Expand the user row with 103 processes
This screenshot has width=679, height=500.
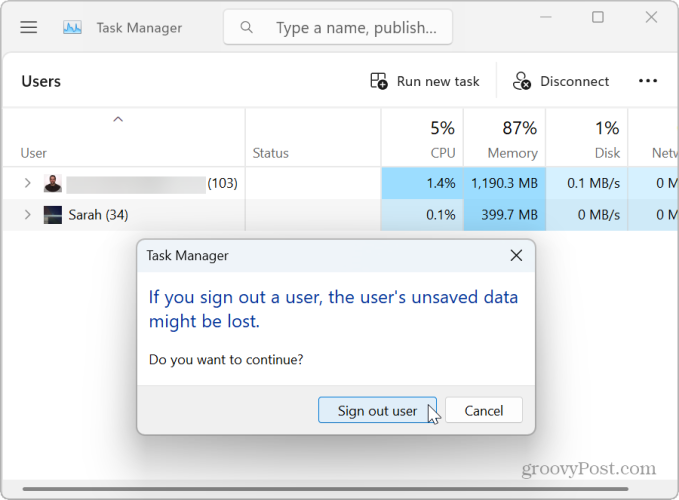[x=27, y=183]
